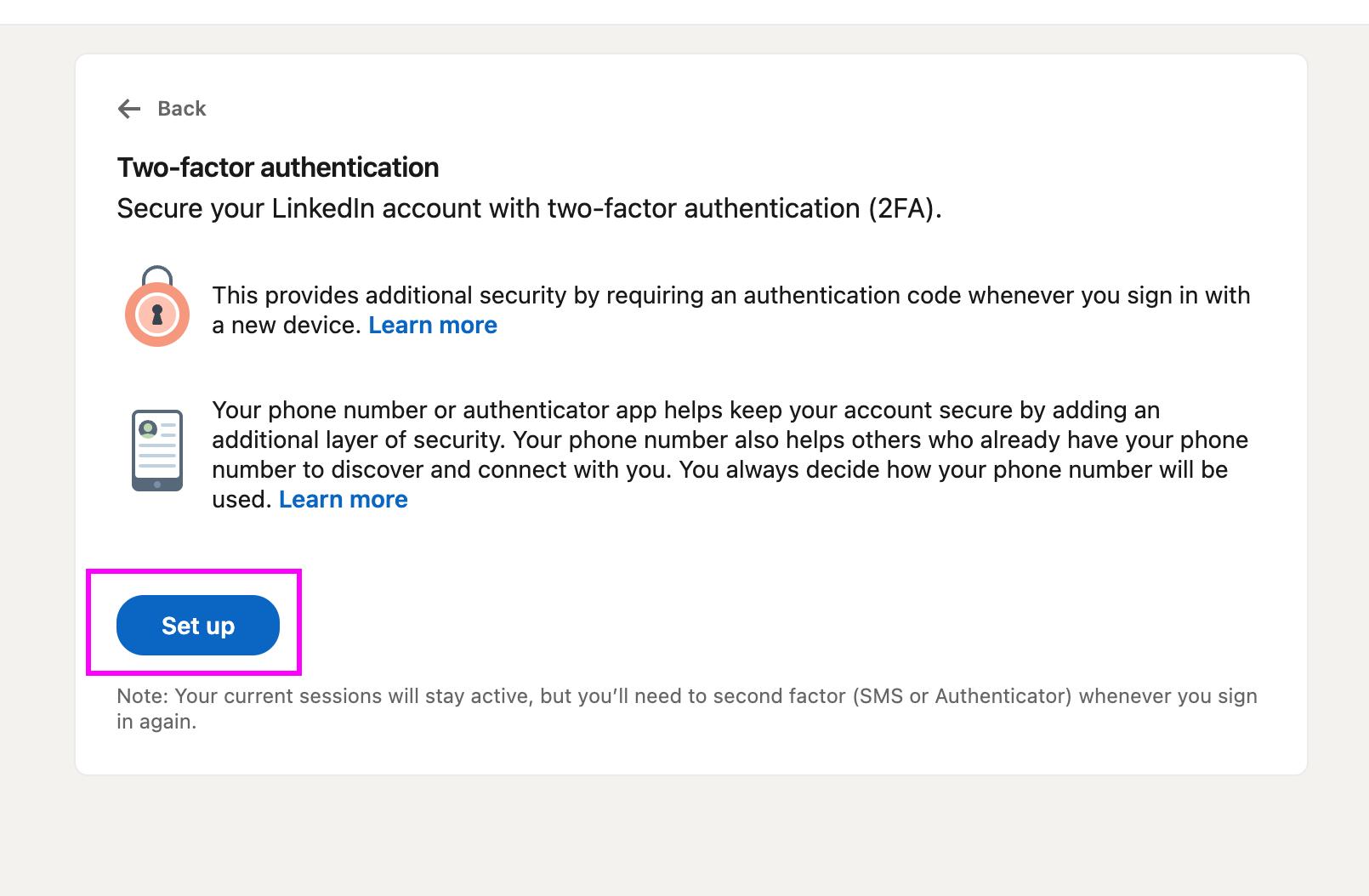Open Learn more about phone number usage
This screenshot has height=896, width=1369.
coord(343,499)
